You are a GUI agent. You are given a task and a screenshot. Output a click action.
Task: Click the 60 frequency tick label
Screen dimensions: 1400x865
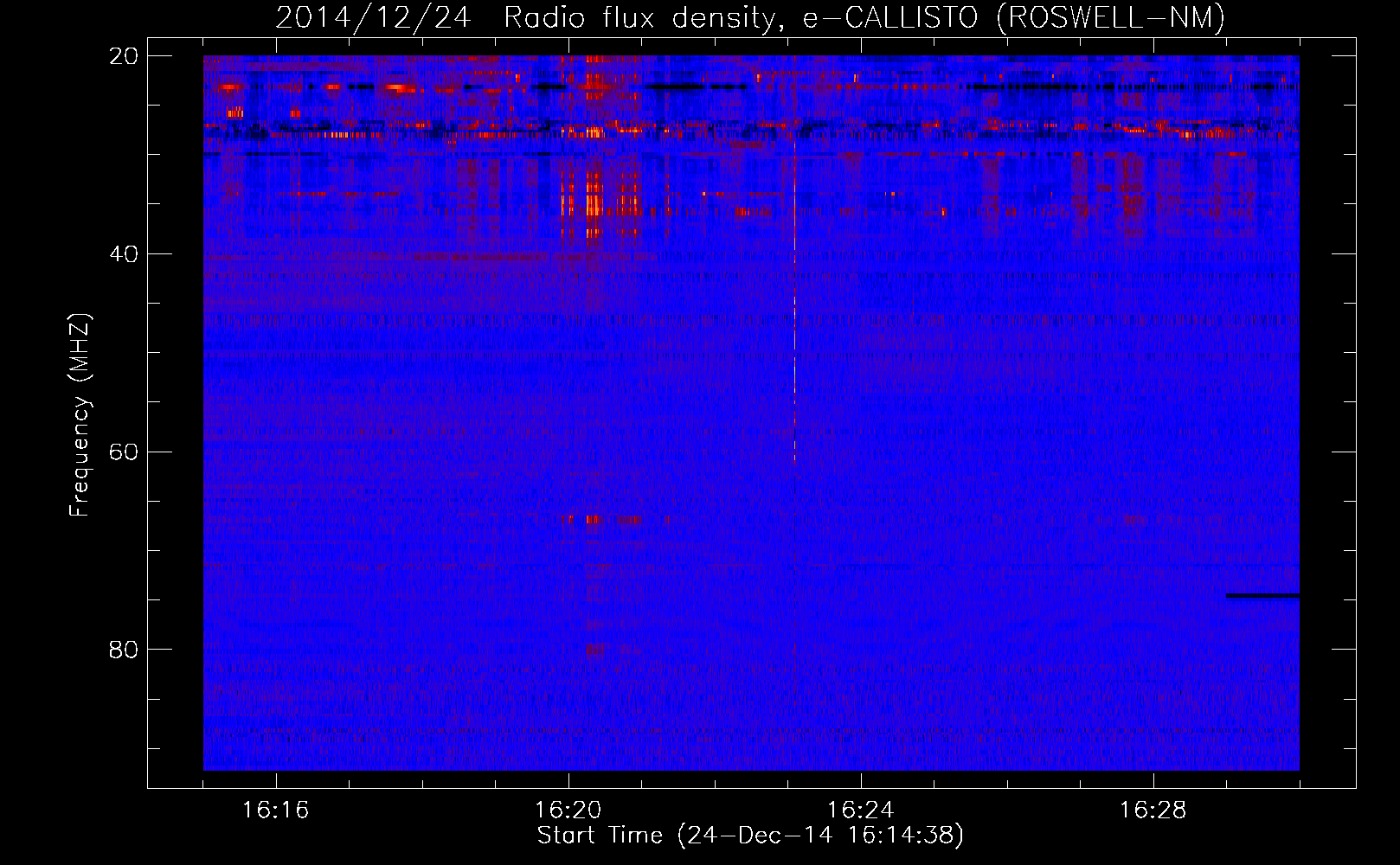coord(125,452)
